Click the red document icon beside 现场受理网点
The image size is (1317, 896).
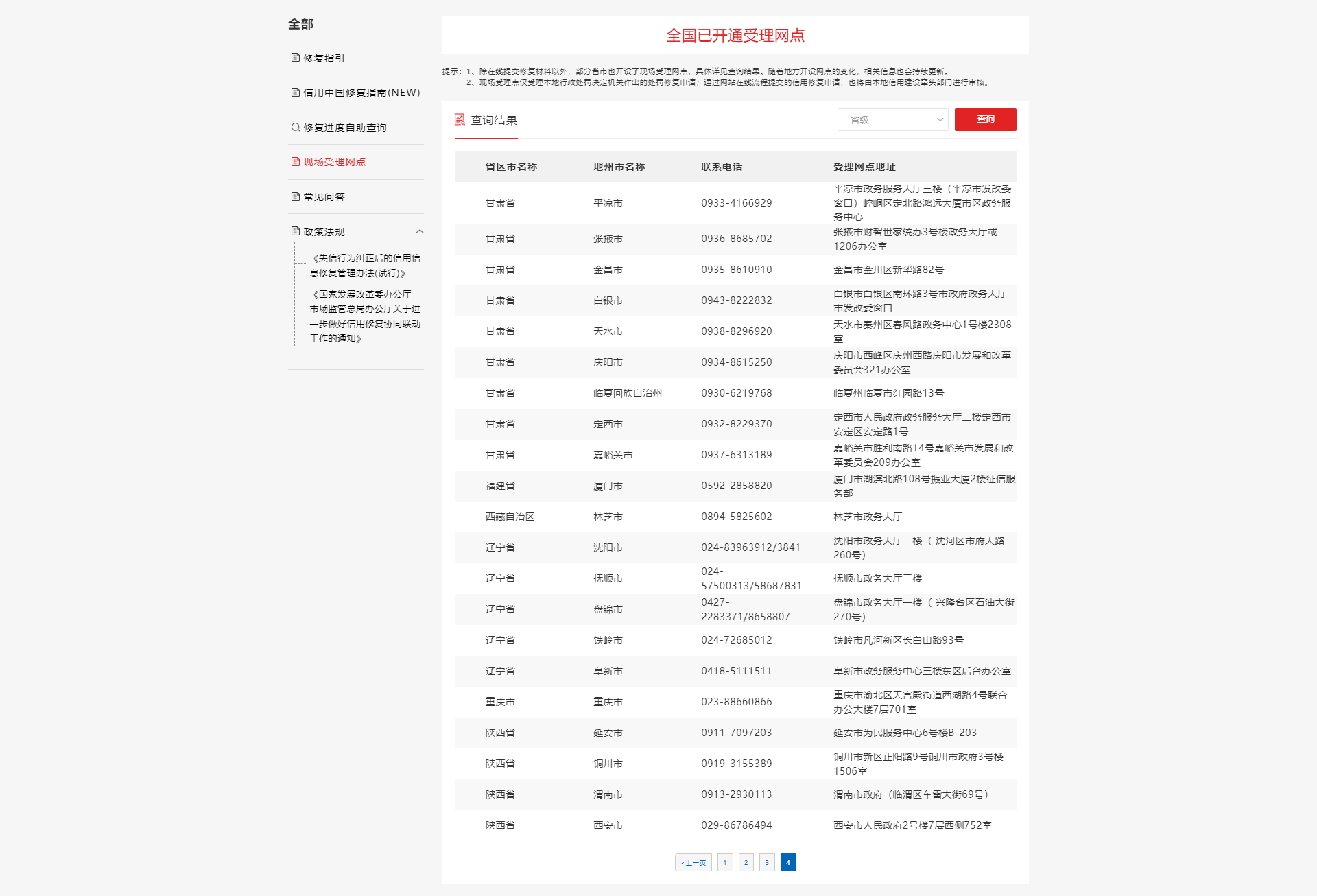coord(295,162)
